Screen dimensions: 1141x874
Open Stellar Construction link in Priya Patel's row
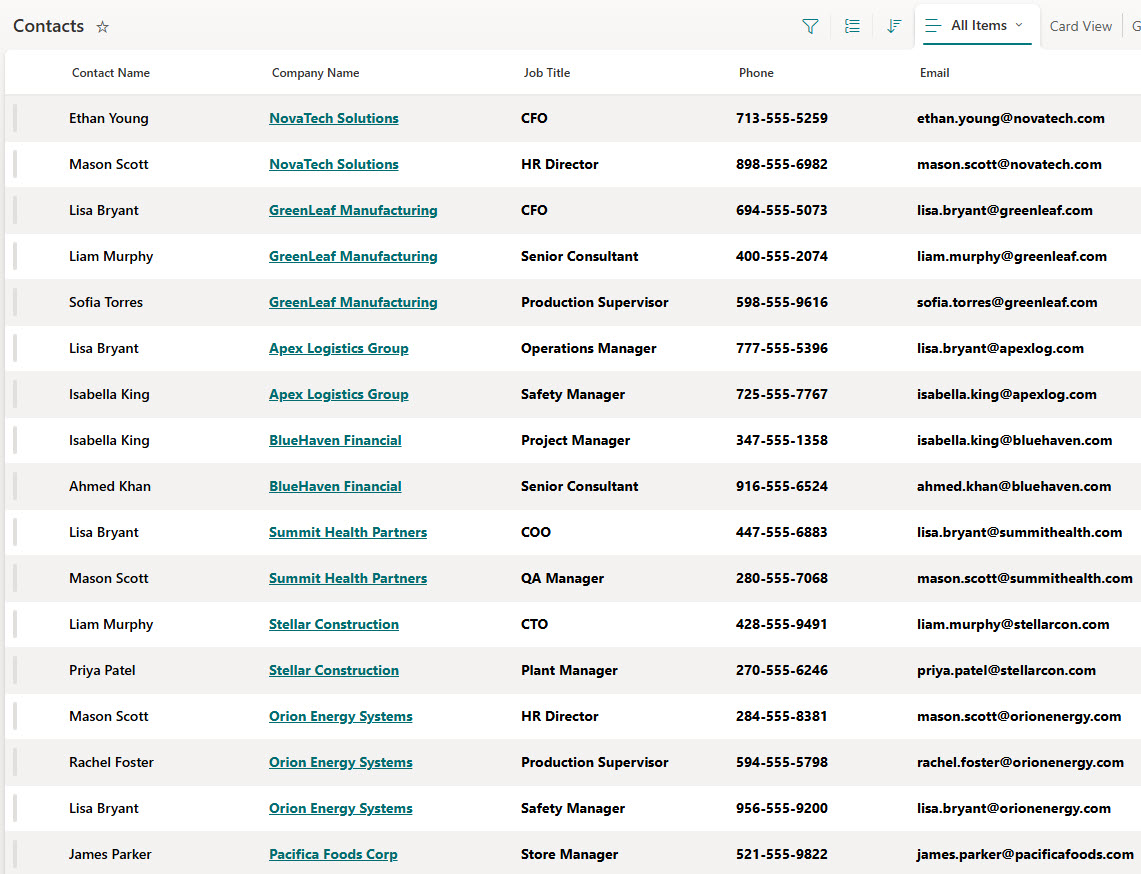pyautogui.click(x=333, y=670)
